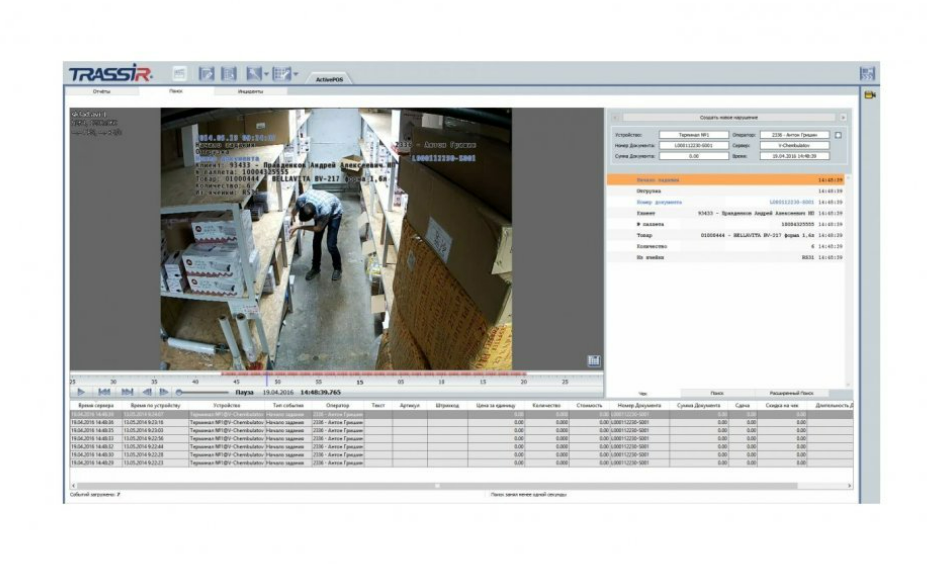Click the playback speed slider
927x564 pixels.
(x=202, y=392)
